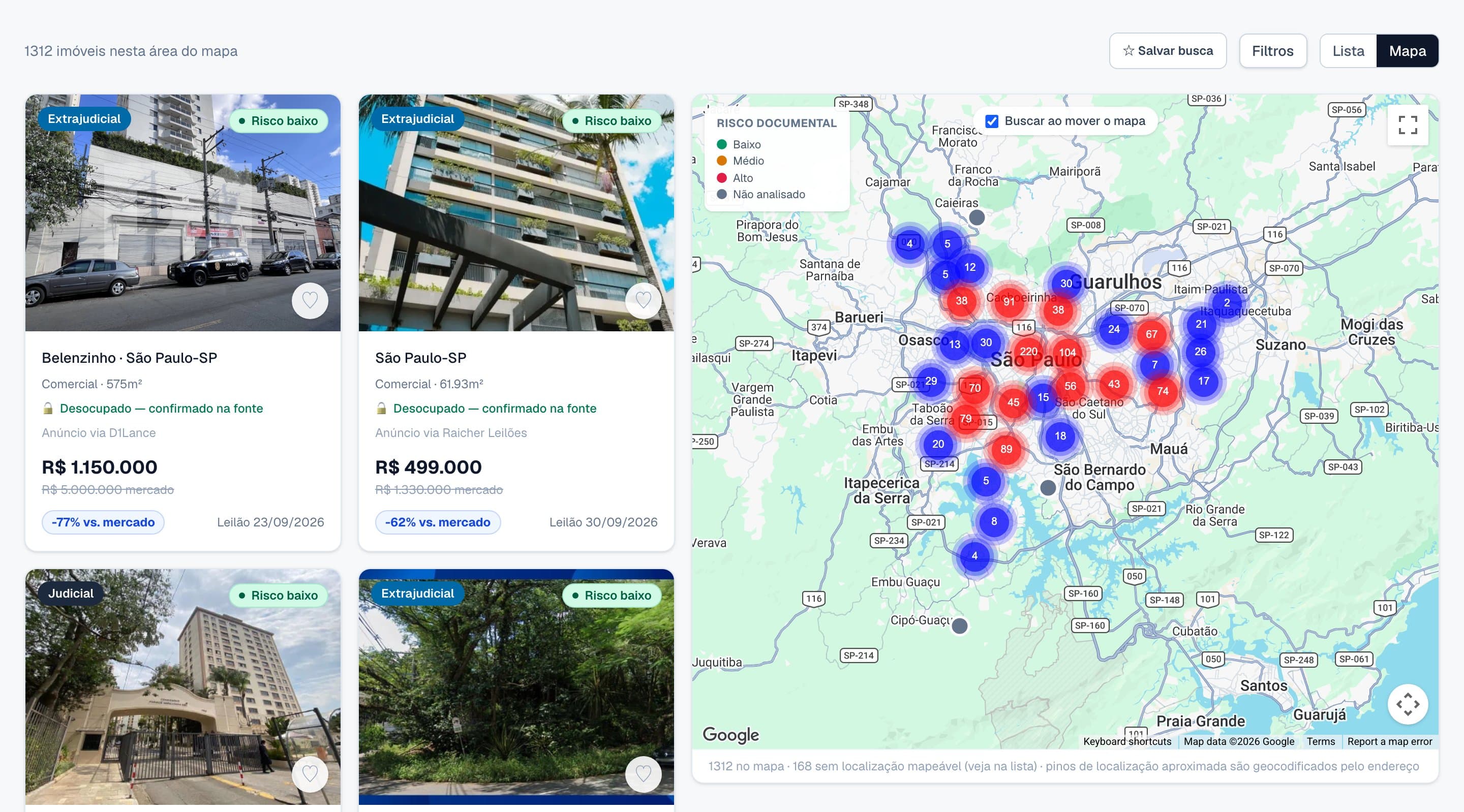Open the red 43 cluster marker
Viewport: 1464px width, 812px height.
tap(1114, 384)
